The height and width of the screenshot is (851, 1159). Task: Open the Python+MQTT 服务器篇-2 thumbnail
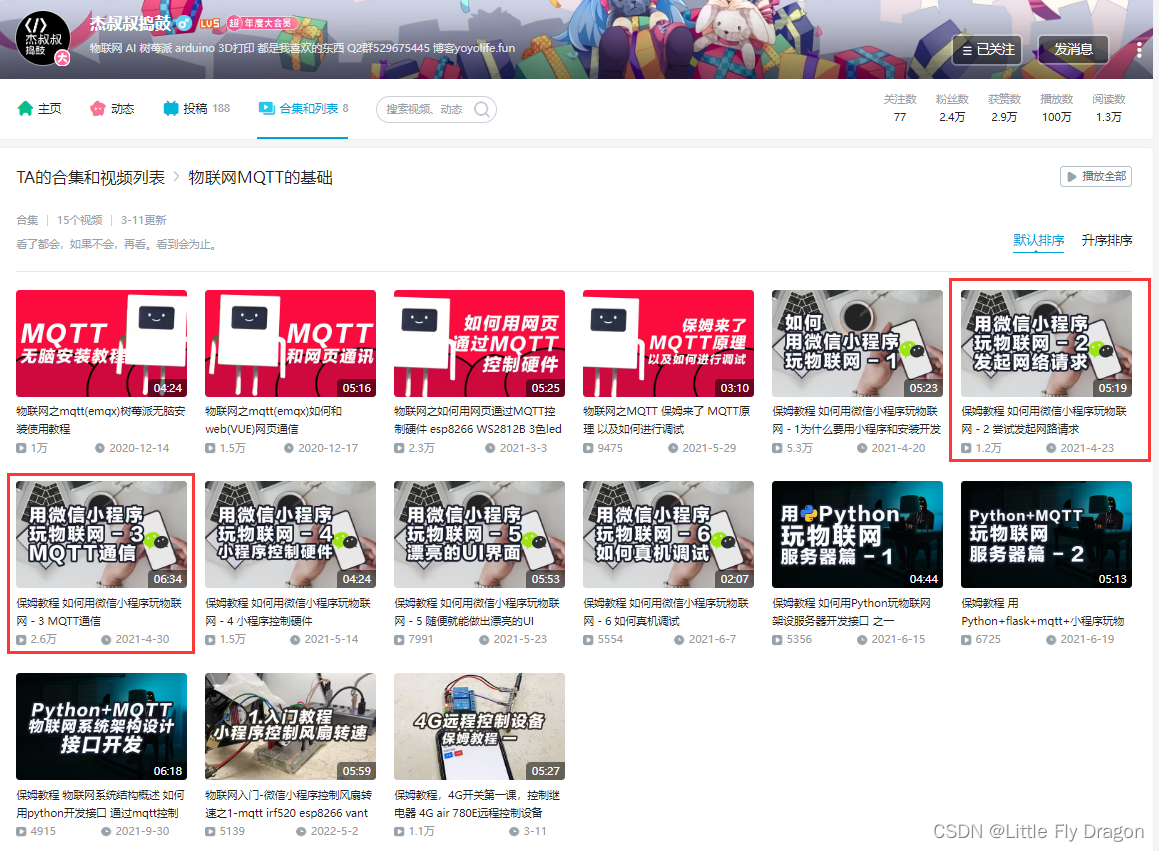[1047, 535]
